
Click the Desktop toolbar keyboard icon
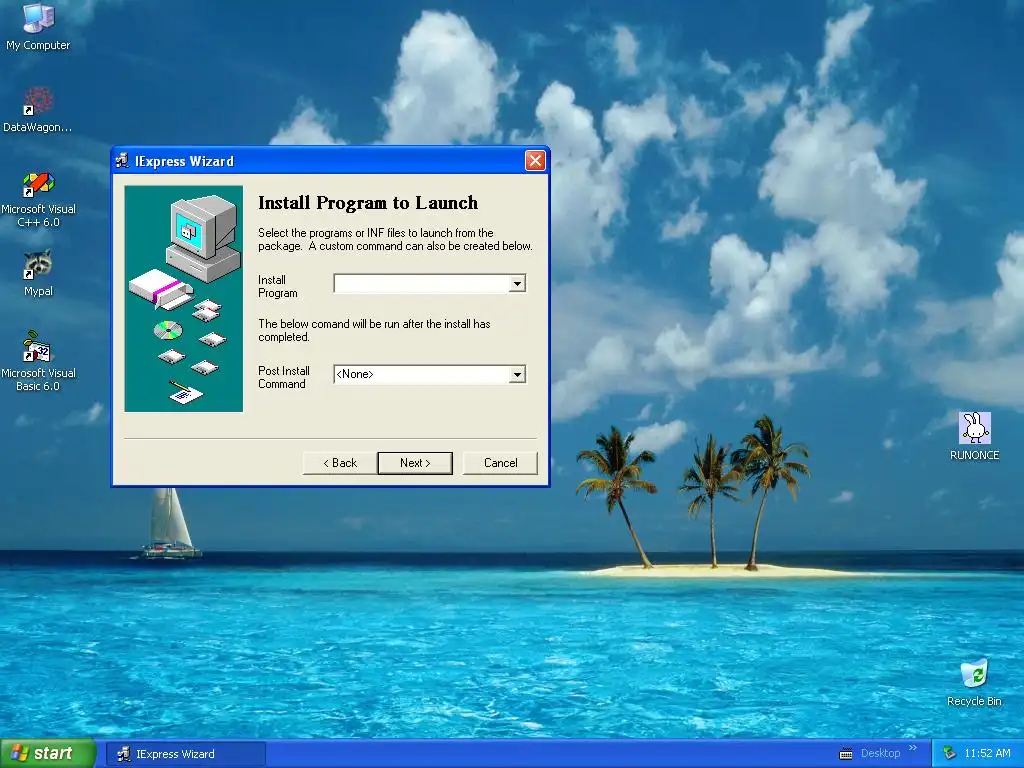(x=846, y=754)
